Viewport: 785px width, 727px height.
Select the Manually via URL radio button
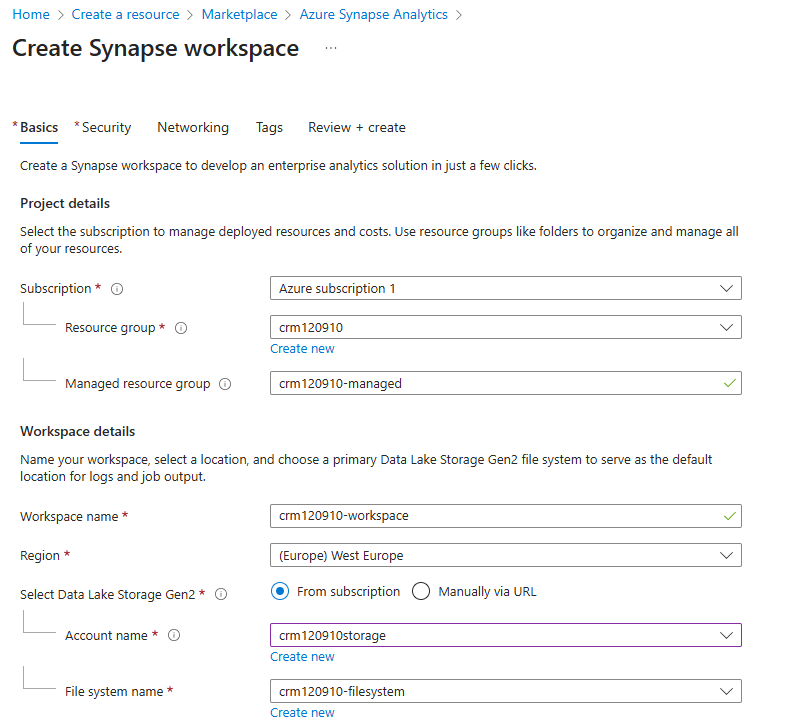pos(421,591)
